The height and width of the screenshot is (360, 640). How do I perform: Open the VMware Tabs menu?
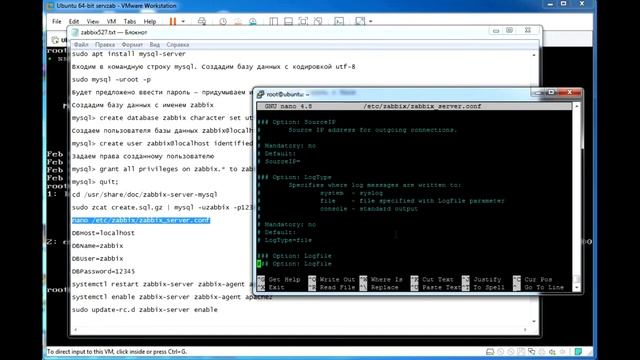[x=130, y=21]
